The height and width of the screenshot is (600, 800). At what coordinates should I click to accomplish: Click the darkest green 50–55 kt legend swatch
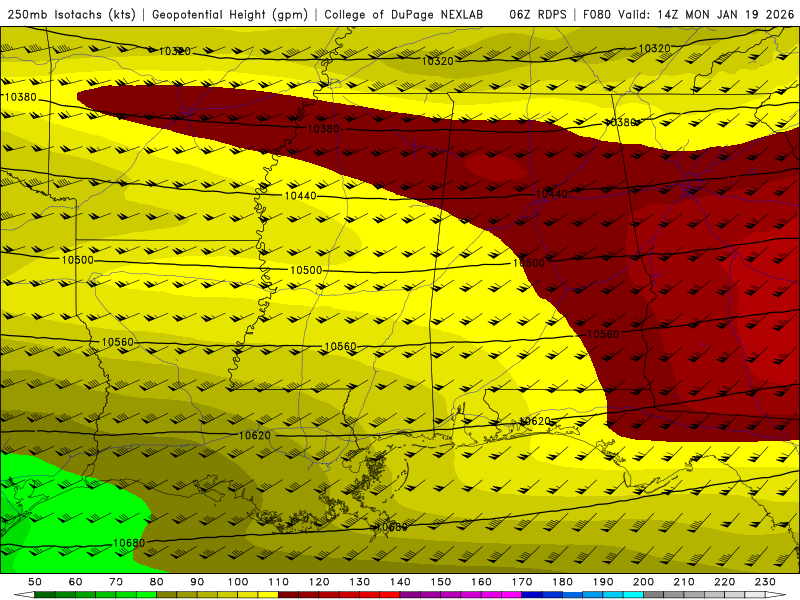pyautogui.click(x=44, y=595)
